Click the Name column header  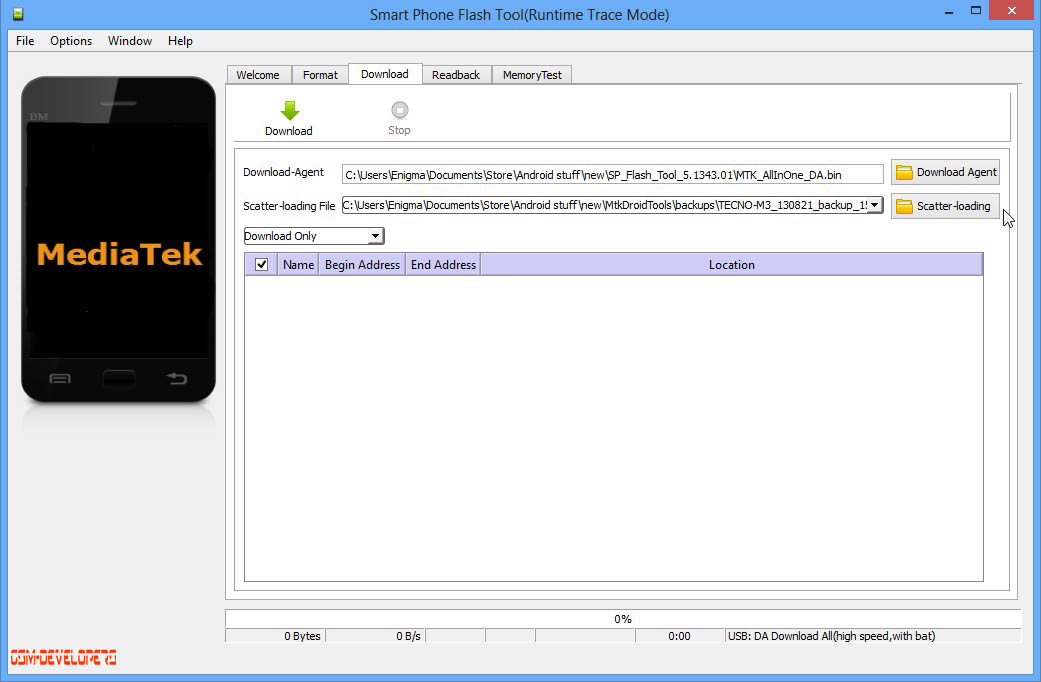tap(298, 264)
